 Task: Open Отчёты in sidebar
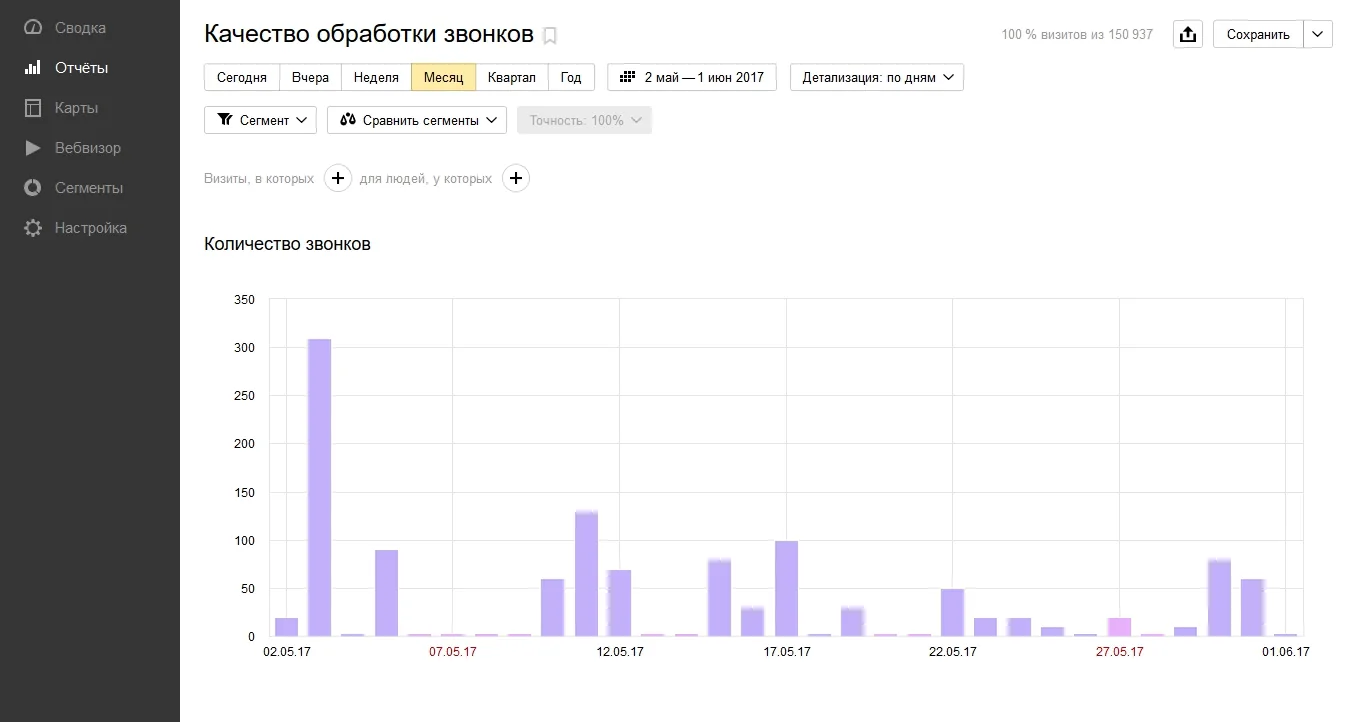click(x=81, y=68)
